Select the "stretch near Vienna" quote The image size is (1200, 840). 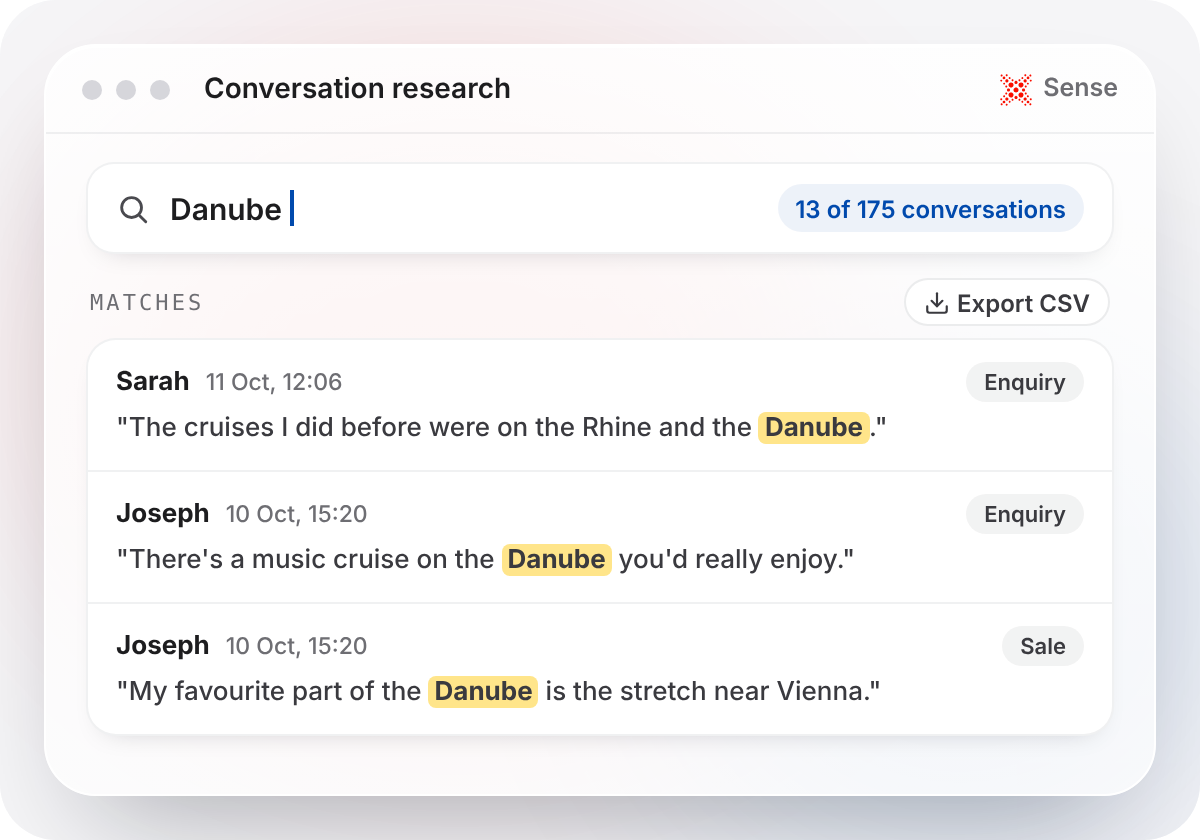[x=498, y=691]
